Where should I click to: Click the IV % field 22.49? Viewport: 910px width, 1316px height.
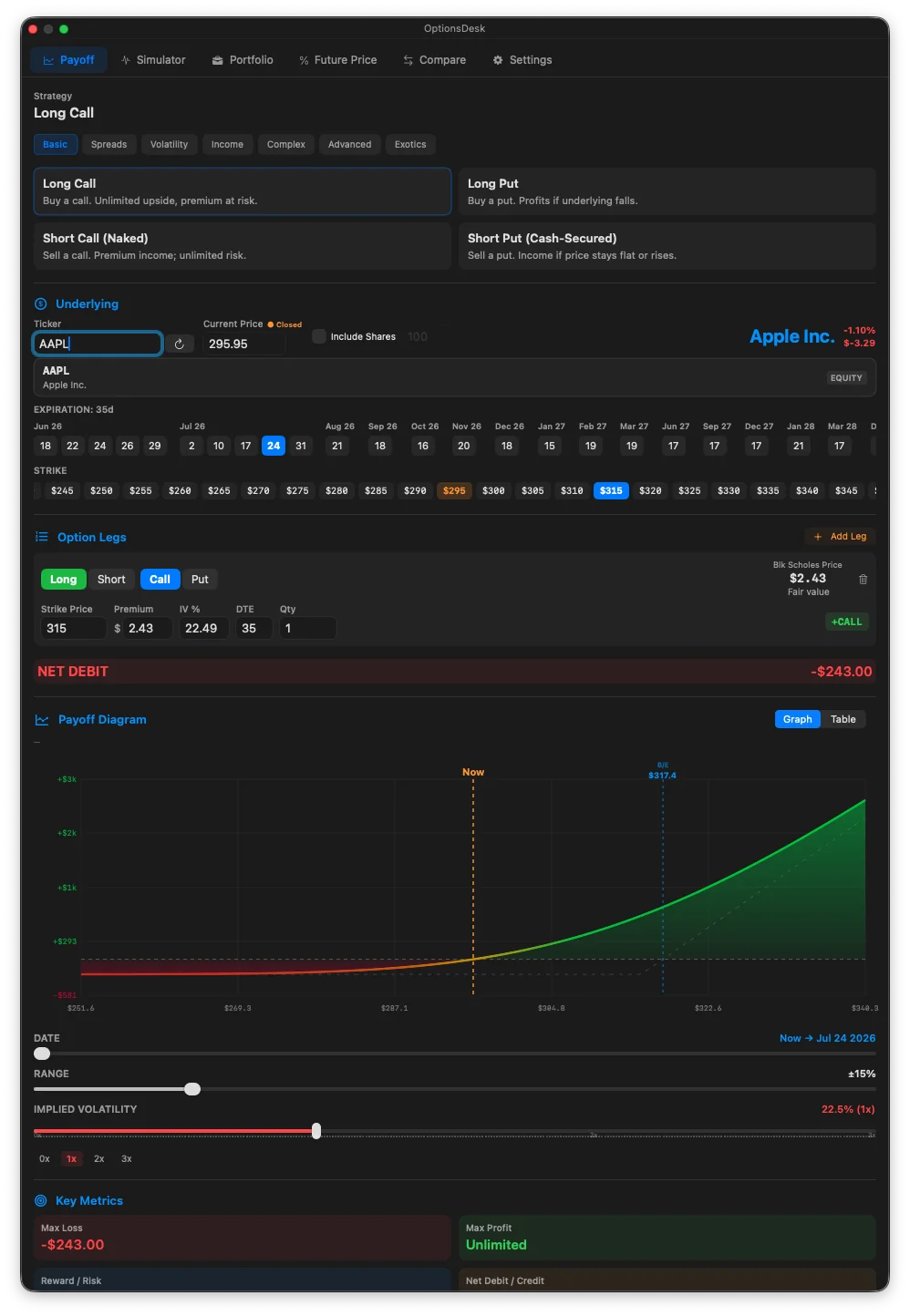[204, 628]
